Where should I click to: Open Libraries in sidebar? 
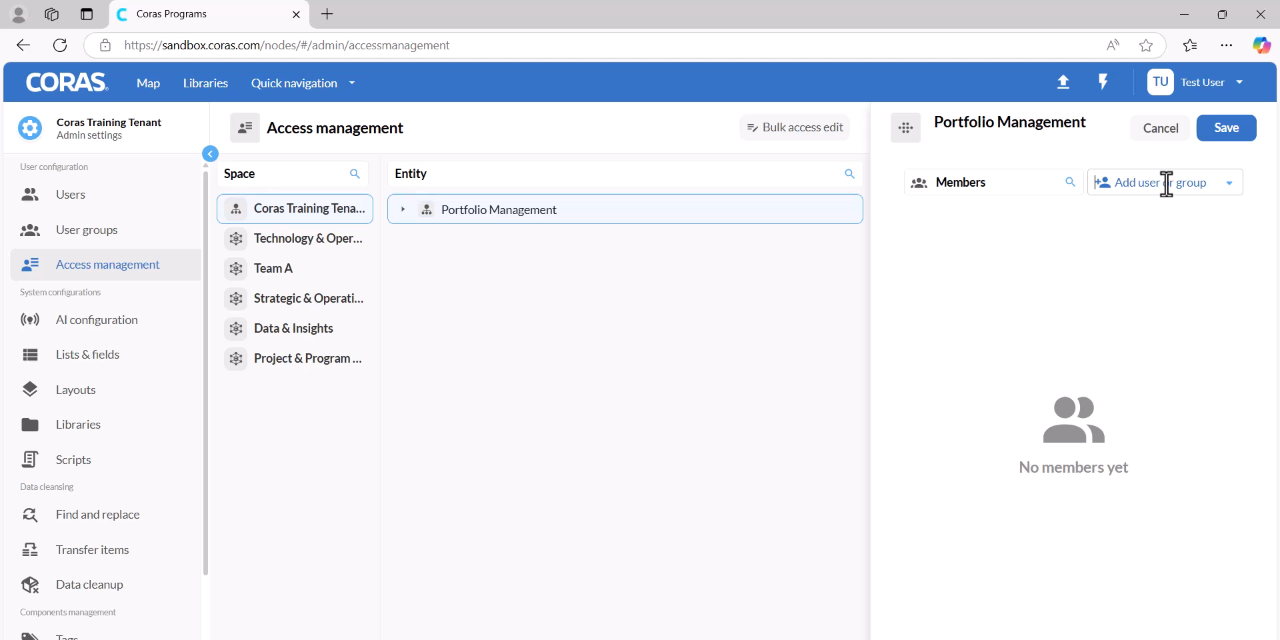(x=106, y=425)
